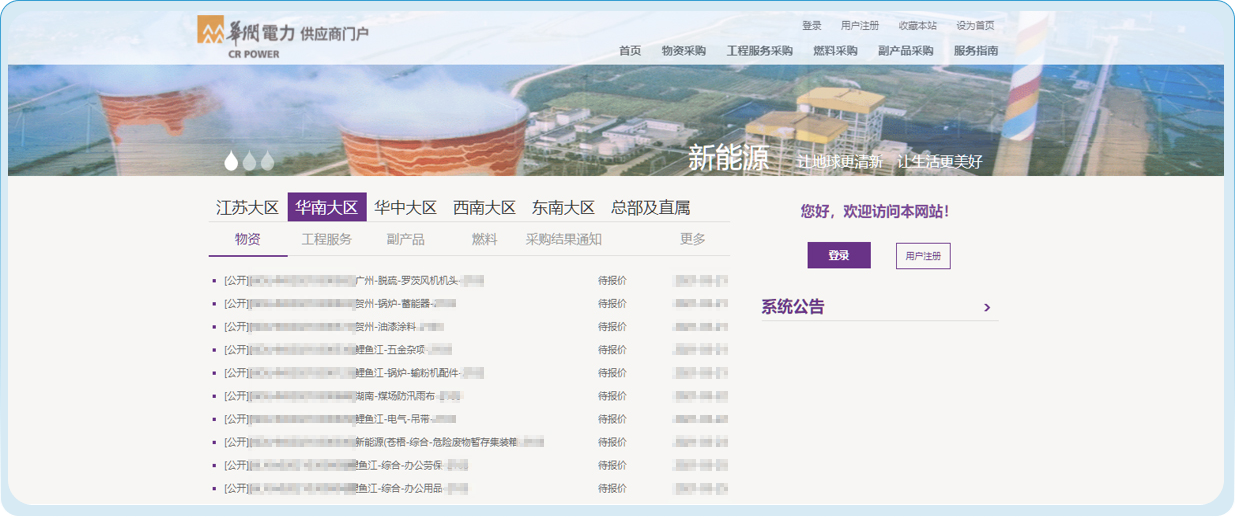This screenshot has width=1235, height=517.
Task: Open the 广州-脱硫-罗茨风机机头 listing
Action: click(x=410, y=281)
